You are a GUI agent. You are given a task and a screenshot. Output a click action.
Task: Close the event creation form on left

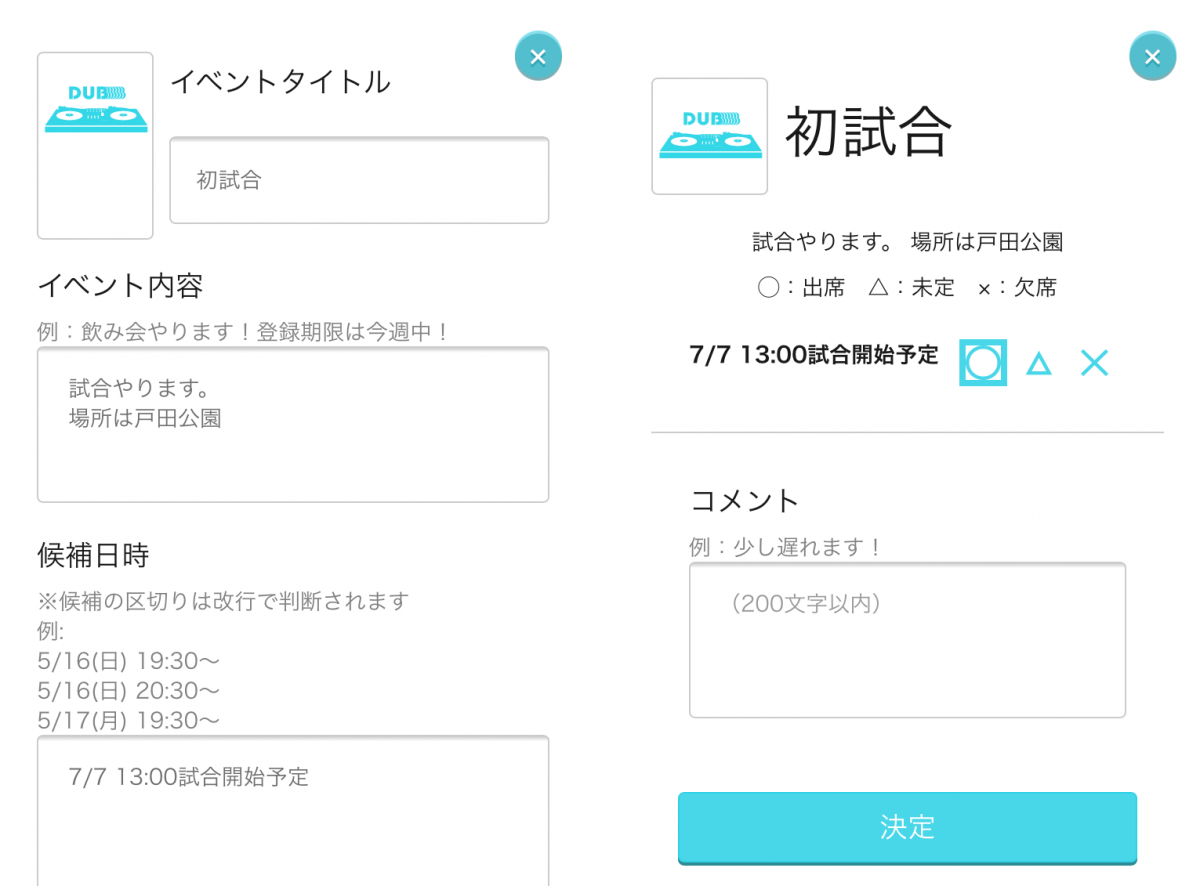(538, 56)
